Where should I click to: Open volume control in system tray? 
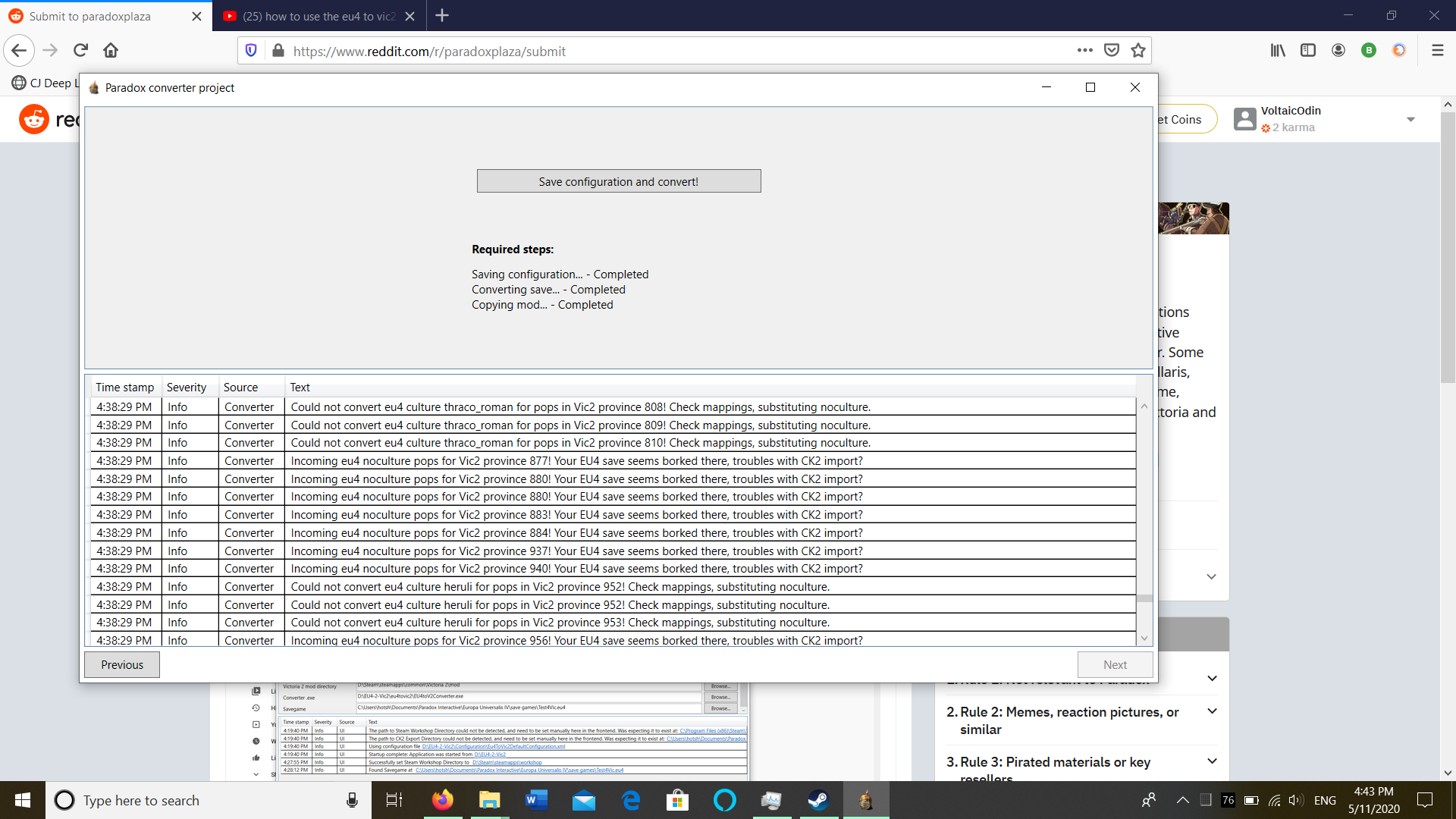tap(1296, 800)
